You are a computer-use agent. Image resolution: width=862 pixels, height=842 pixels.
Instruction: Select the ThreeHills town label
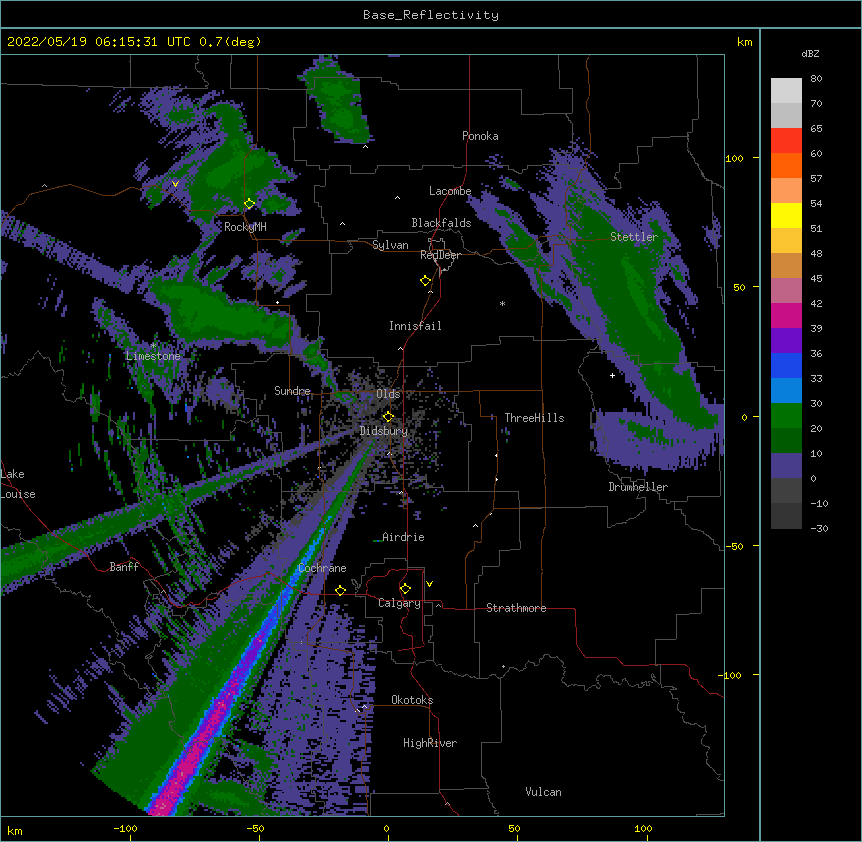534,418
